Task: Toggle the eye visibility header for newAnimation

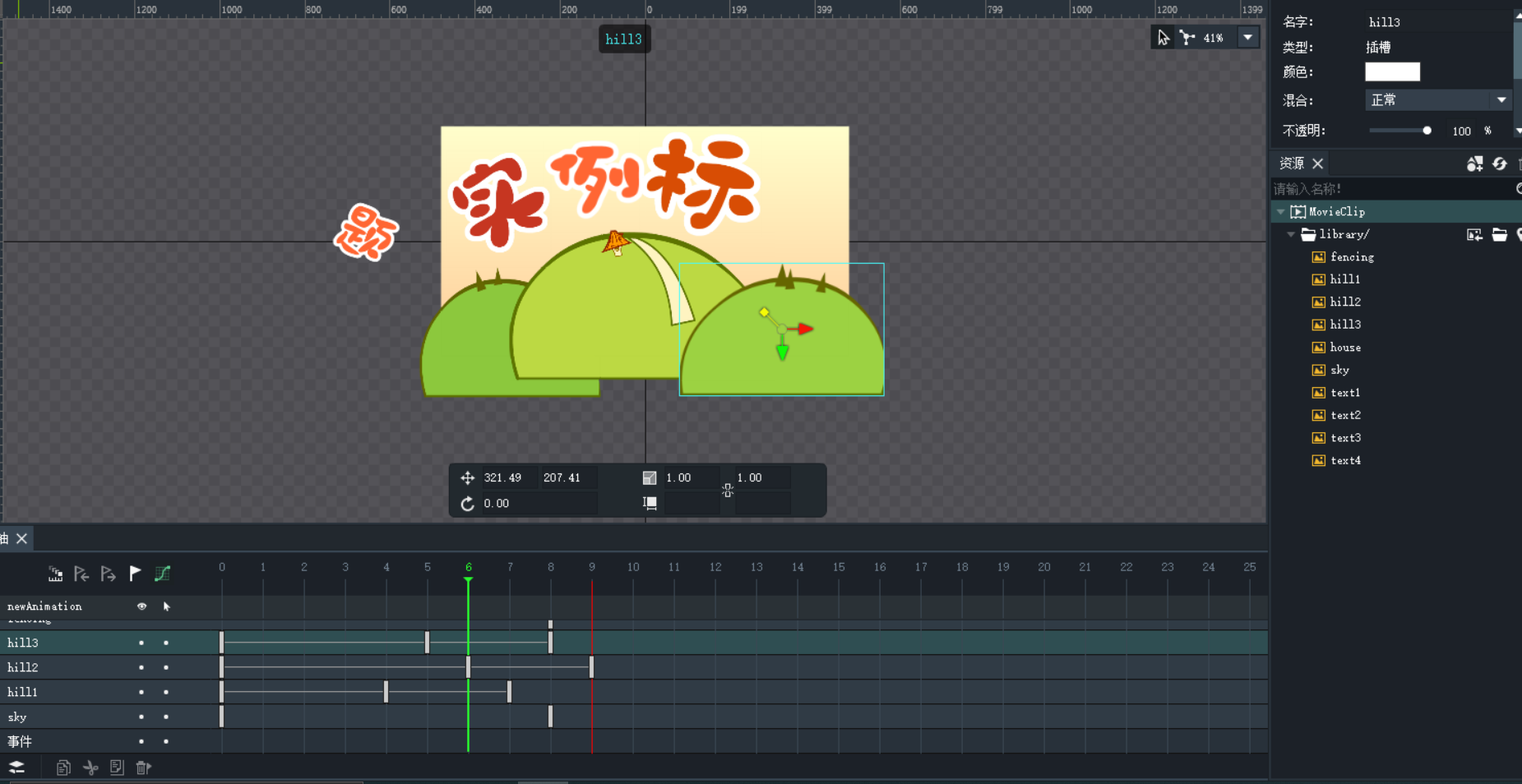Action: [141, 606]
